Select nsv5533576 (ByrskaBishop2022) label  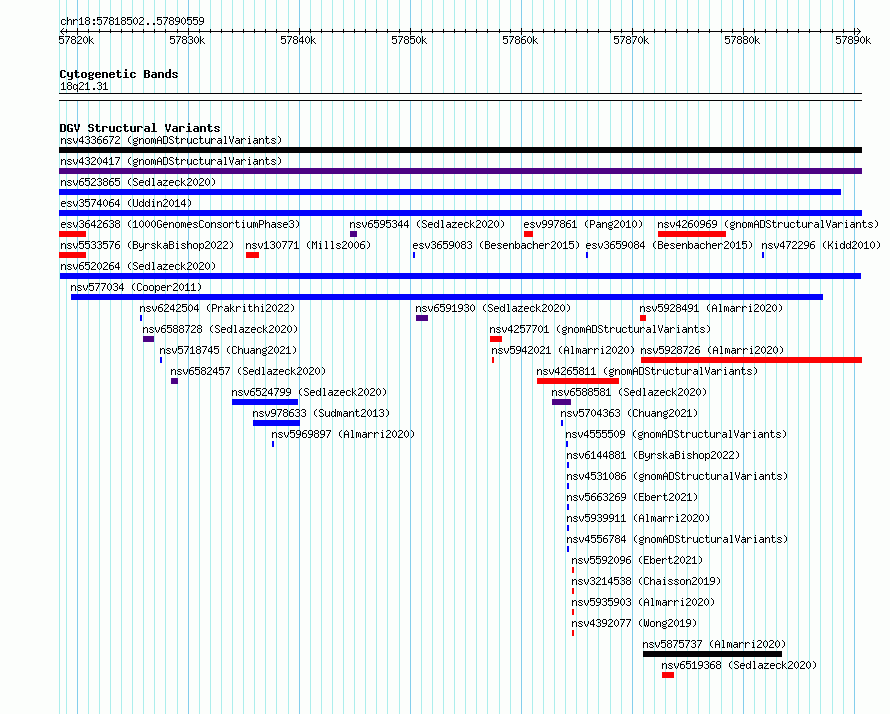point(147,245)
